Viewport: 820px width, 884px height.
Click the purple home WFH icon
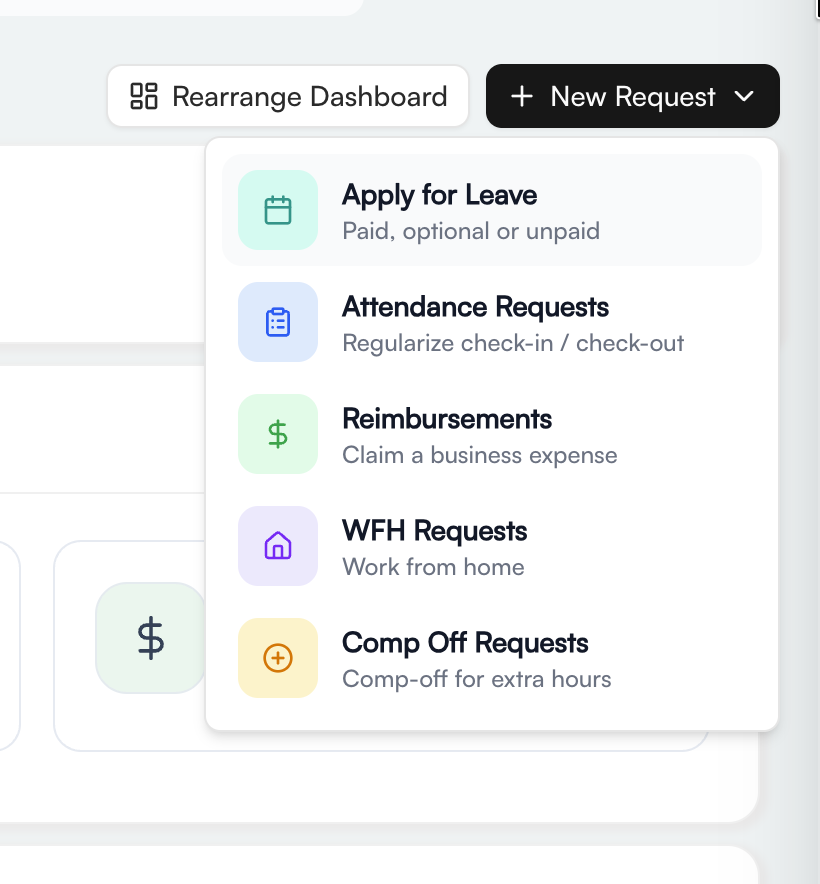(x=278, y=546)
